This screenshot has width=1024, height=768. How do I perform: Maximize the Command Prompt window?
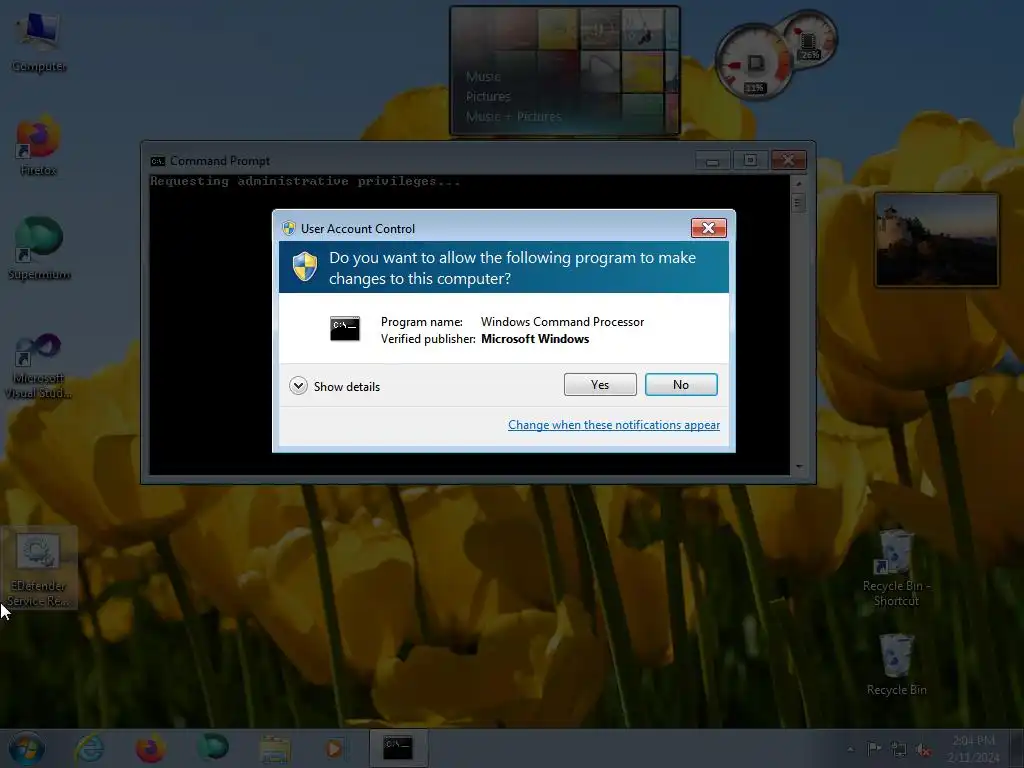(x=750, y=161)
